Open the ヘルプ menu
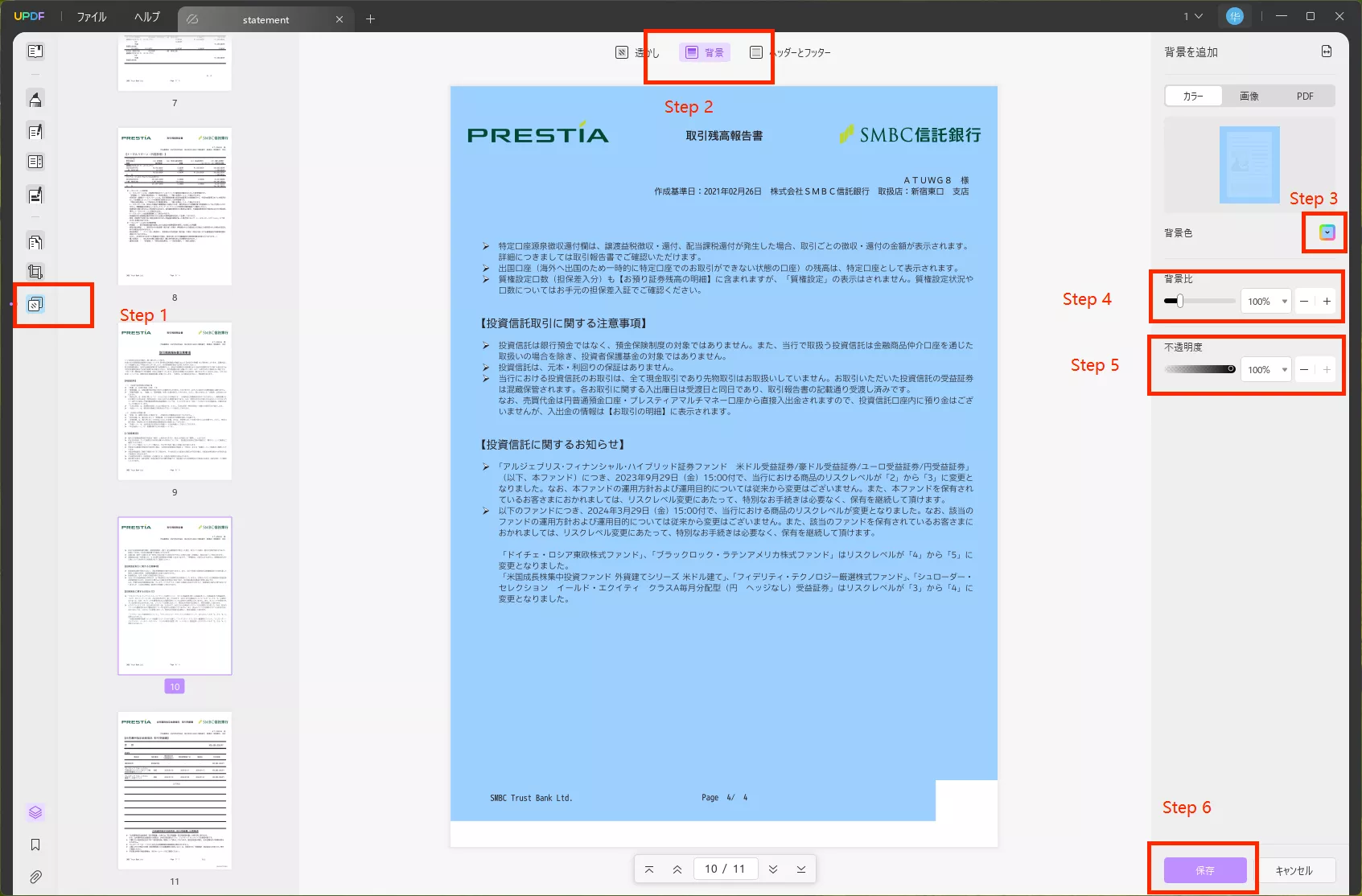 pyautogui.click(x=147, y=17)
